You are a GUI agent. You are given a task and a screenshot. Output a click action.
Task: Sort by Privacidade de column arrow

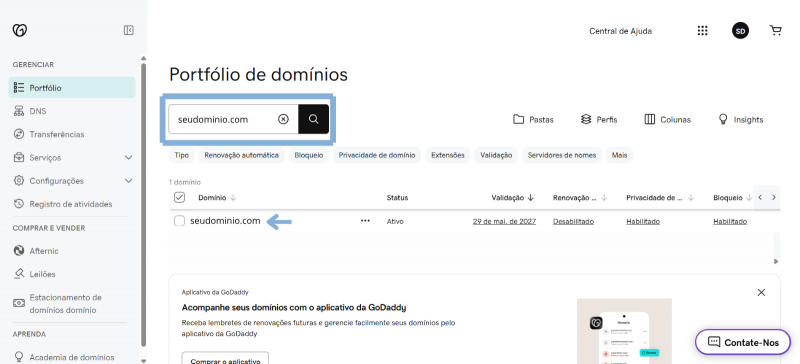click(x=691, y=198)
